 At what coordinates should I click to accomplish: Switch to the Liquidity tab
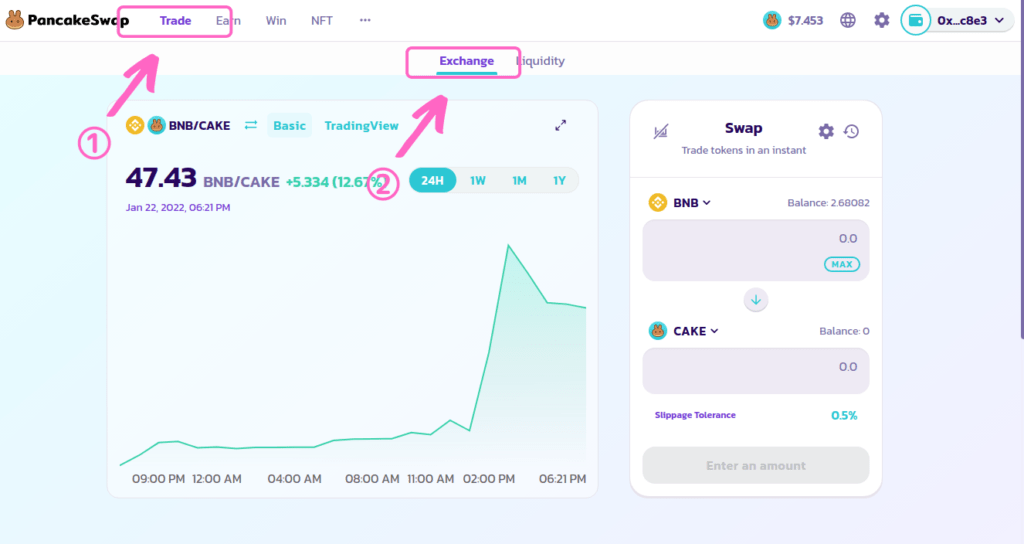(x=540, y=61)
